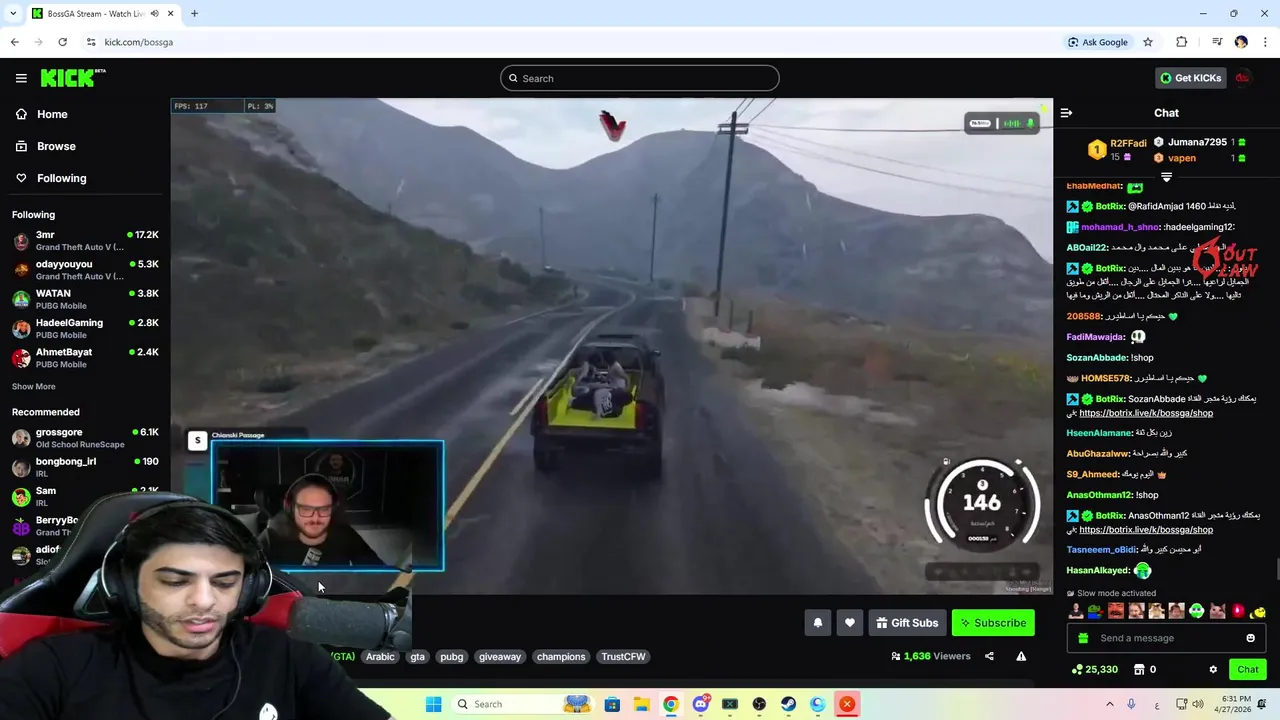Click vapen in gift leaderboard
1280x720 pixels.
[x=1181, y=158]
